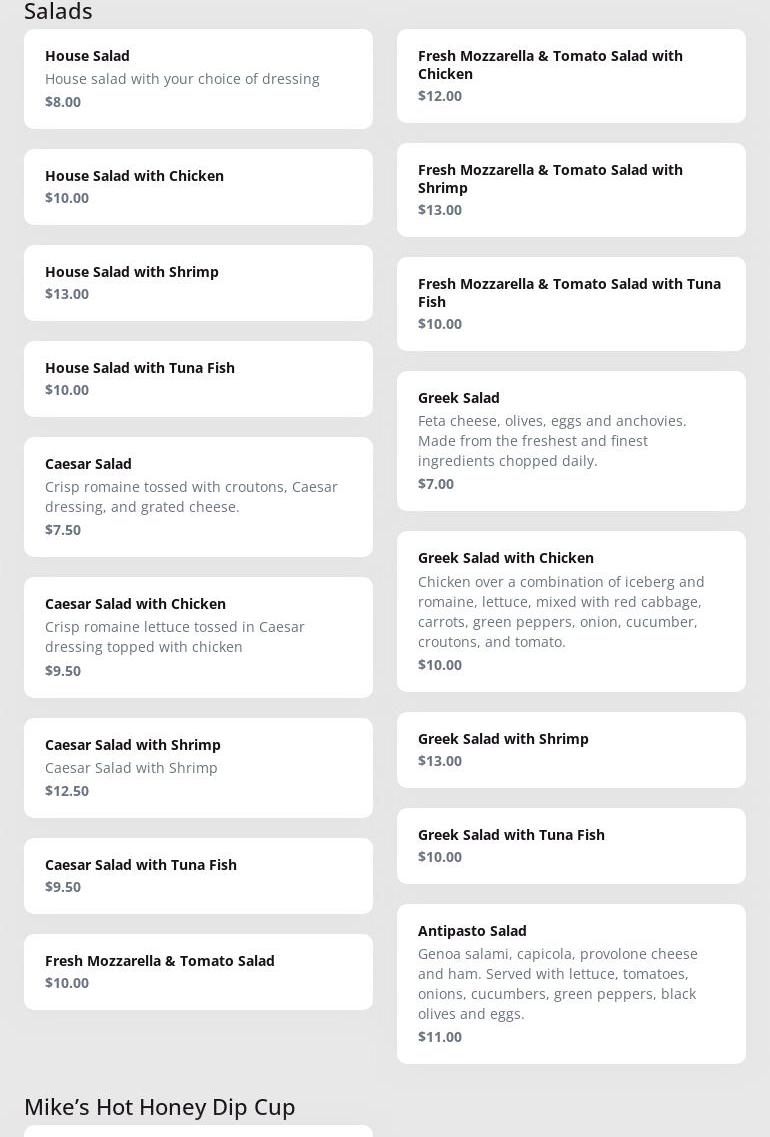Select Fresh Mozzarella & Tomato Salad with Chicken

tap(571, 75)
